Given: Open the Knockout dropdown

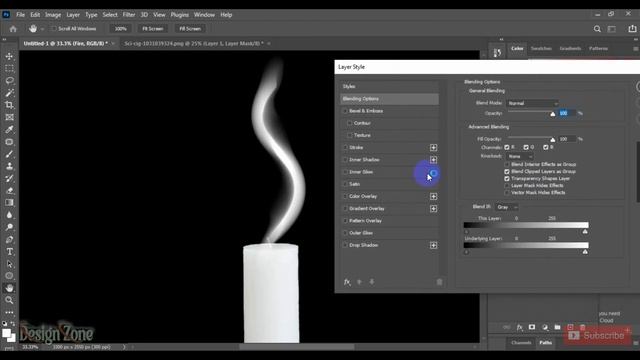Looking at the screenshot, I should click(520, 156).
